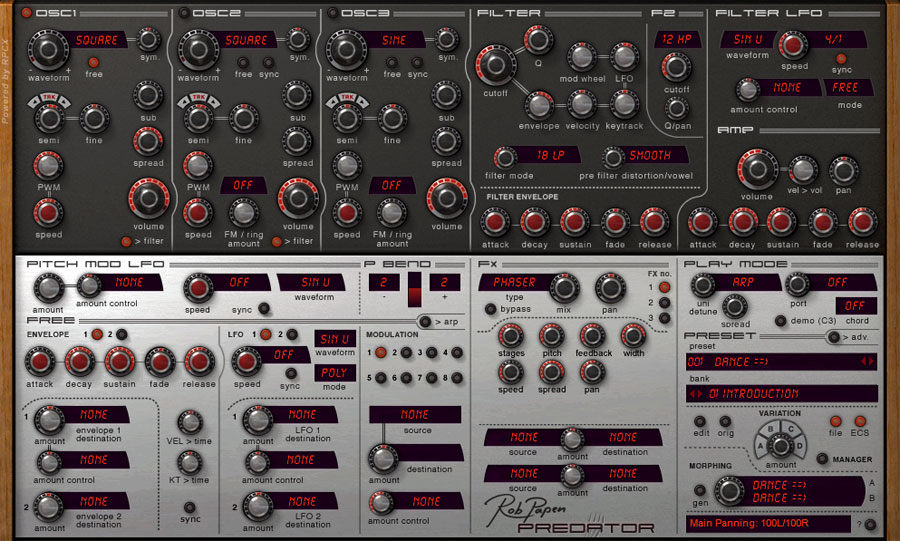900x541 pixels.
Task: Click the preset file button
Action: pyautogui.click(x=836, y=422)
